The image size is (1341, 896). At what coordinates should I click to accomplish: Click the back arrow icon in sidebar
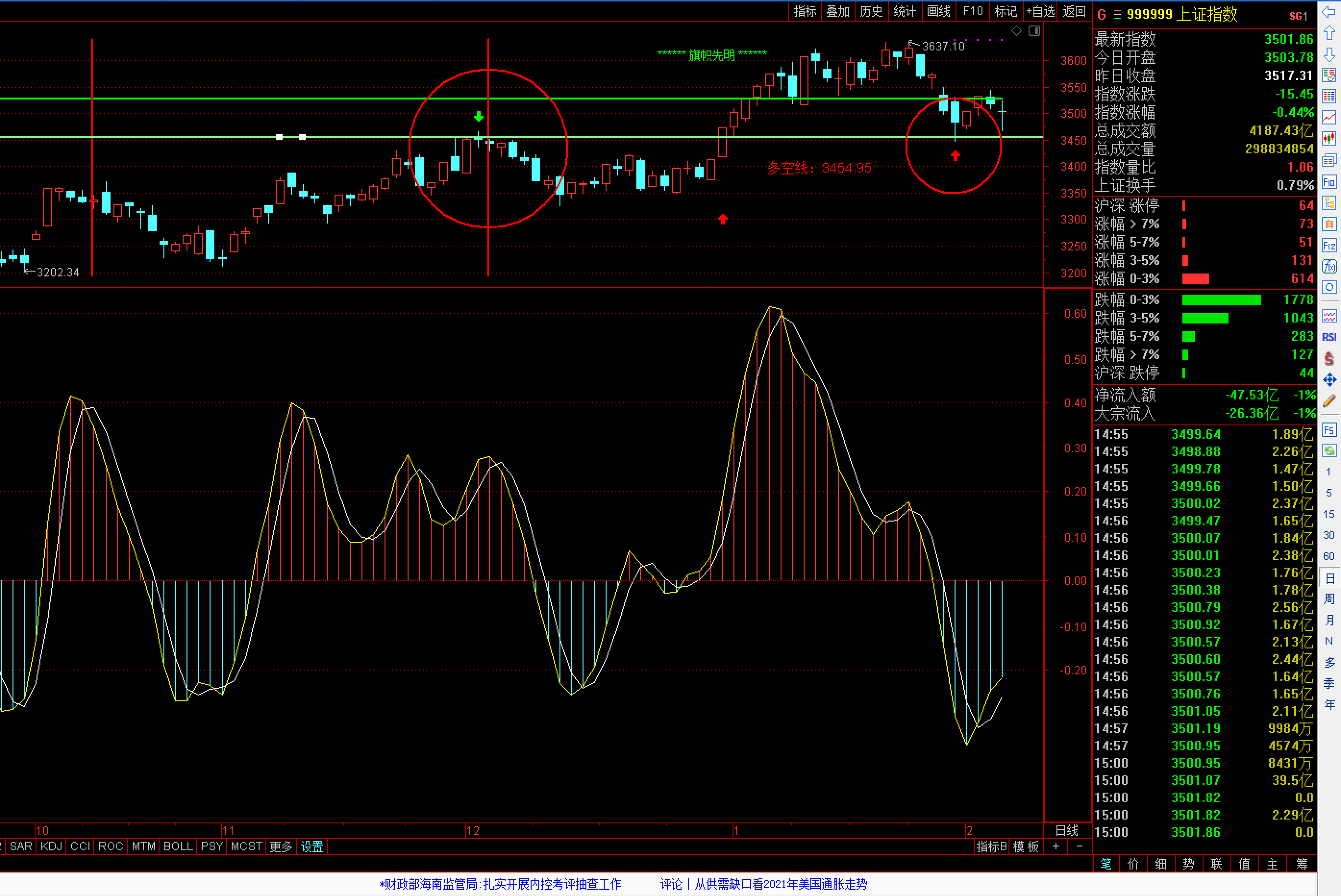1329,12
